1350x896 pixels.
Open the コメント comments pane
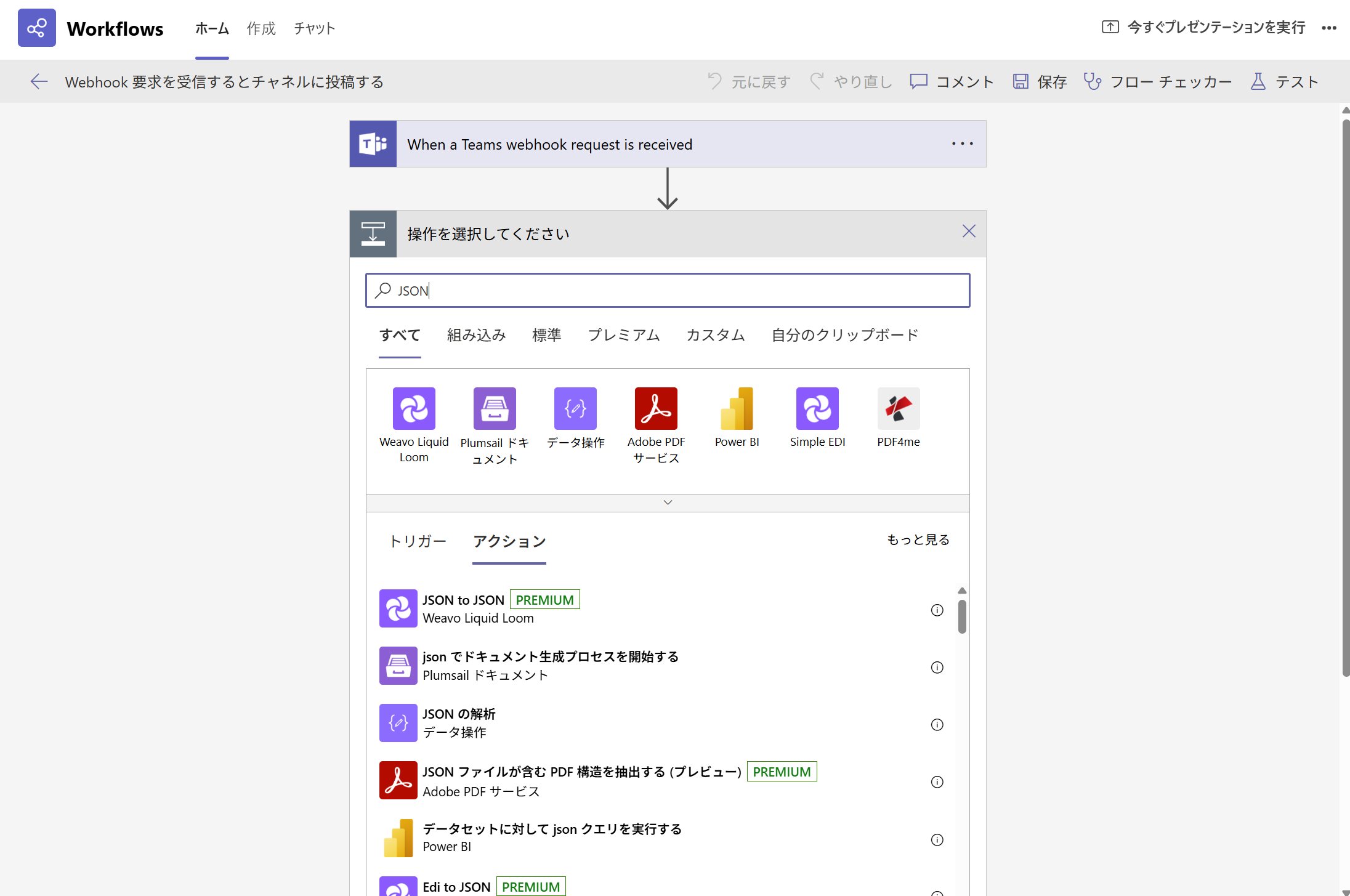click(x=952, y=81)
